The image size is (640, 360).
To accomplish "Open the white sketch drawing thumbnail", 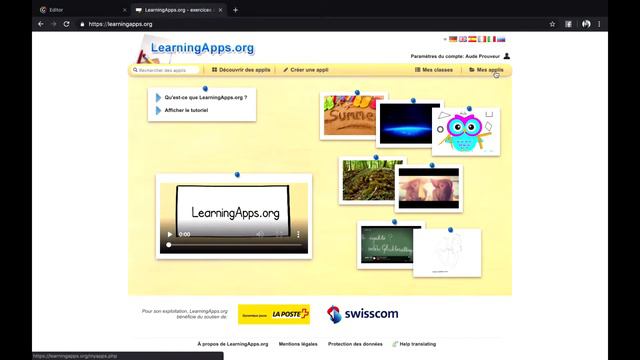I will [x=447, y=253].
